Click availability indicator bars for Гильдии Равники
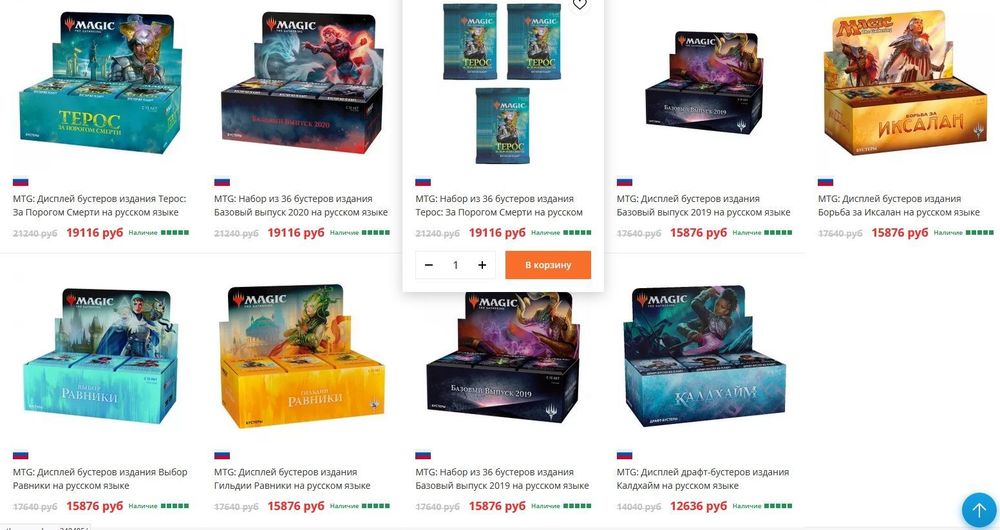Image resolution: width=1000 pixels, height=530 pixels. pos(376,506)
